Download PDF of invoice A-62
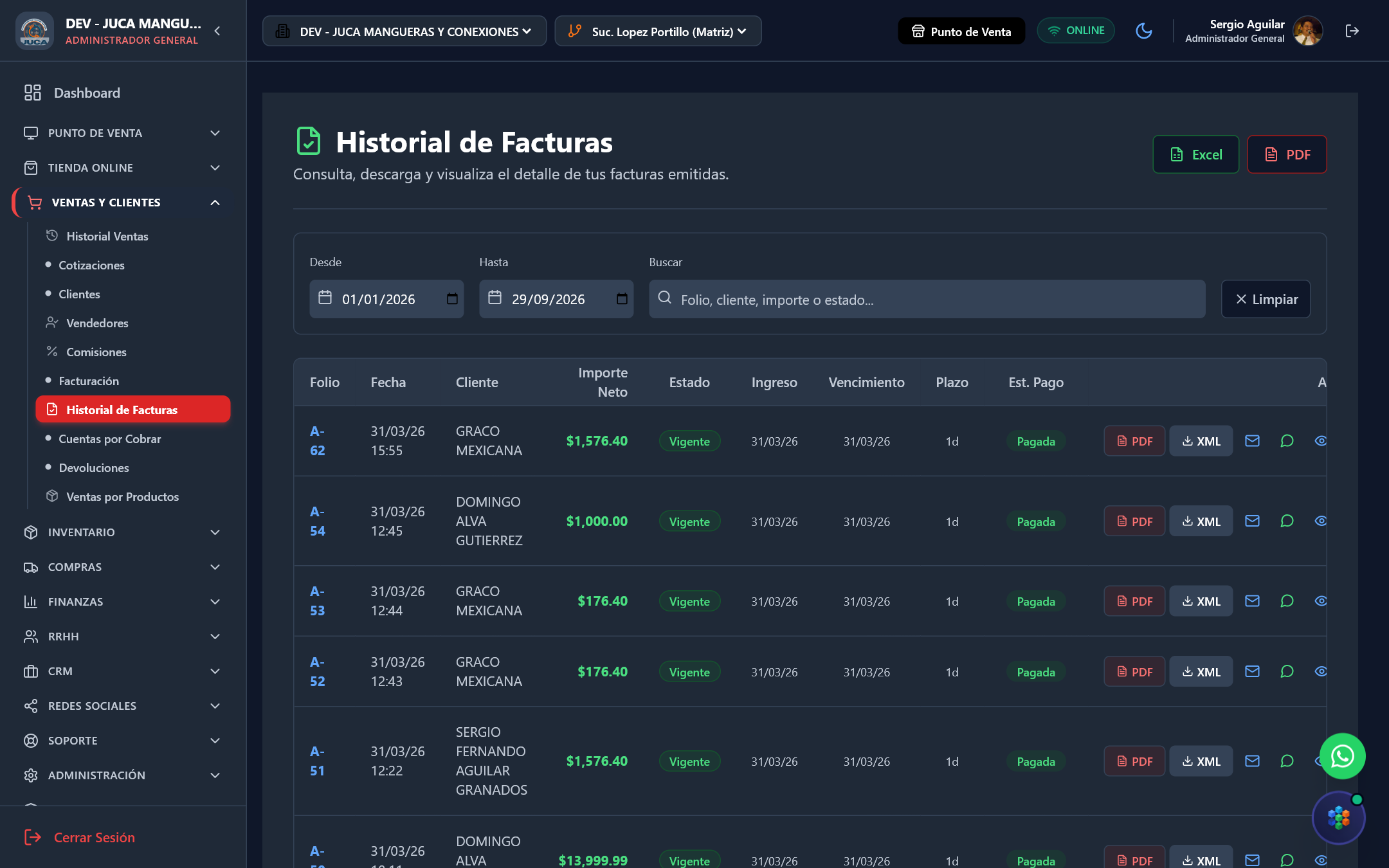 point(1134,441)
